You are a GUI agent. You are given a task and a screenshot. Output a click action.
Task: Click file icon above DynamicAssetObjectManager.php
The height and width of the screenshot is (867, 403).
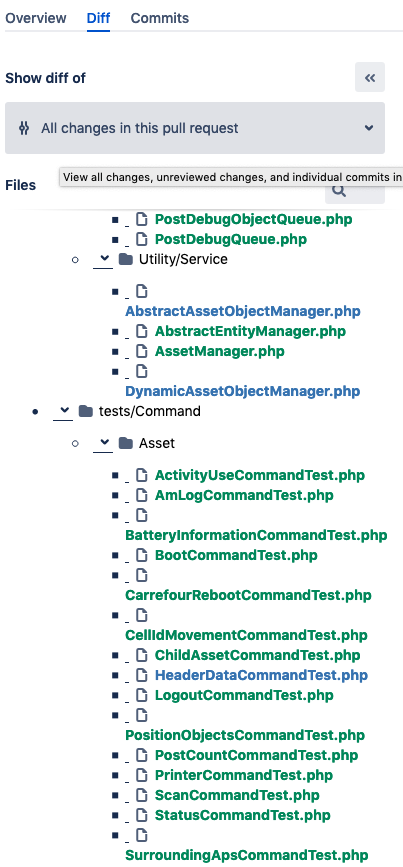point(142,372)
